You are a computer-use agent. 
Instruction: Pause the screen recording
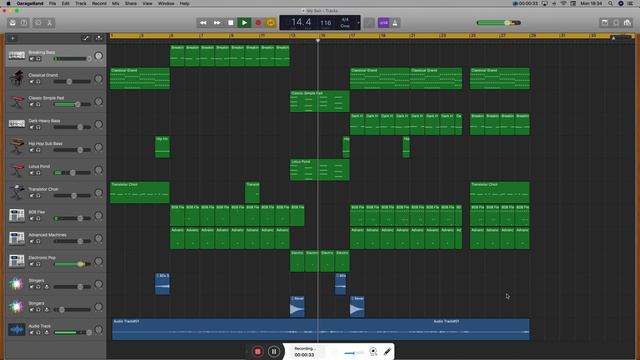point(274,351)
